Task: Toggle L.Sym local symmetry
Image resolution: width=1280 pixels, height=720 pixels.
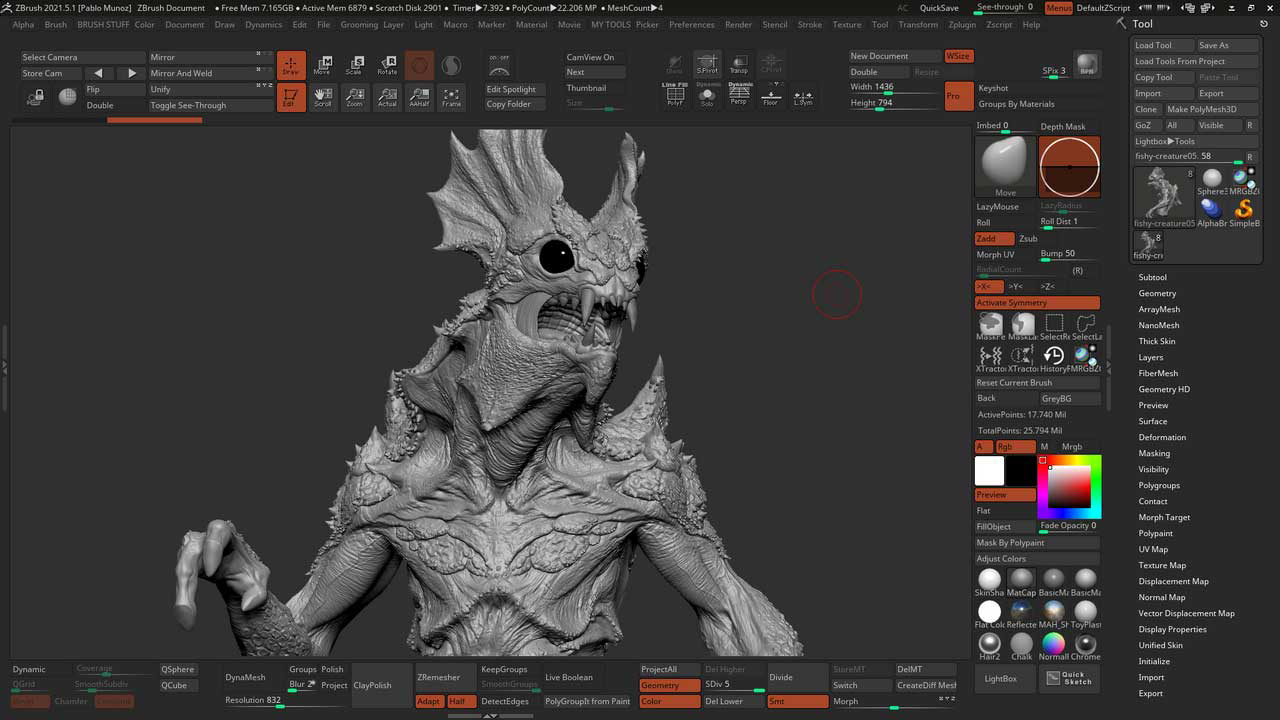Action: tap(803, 96)
